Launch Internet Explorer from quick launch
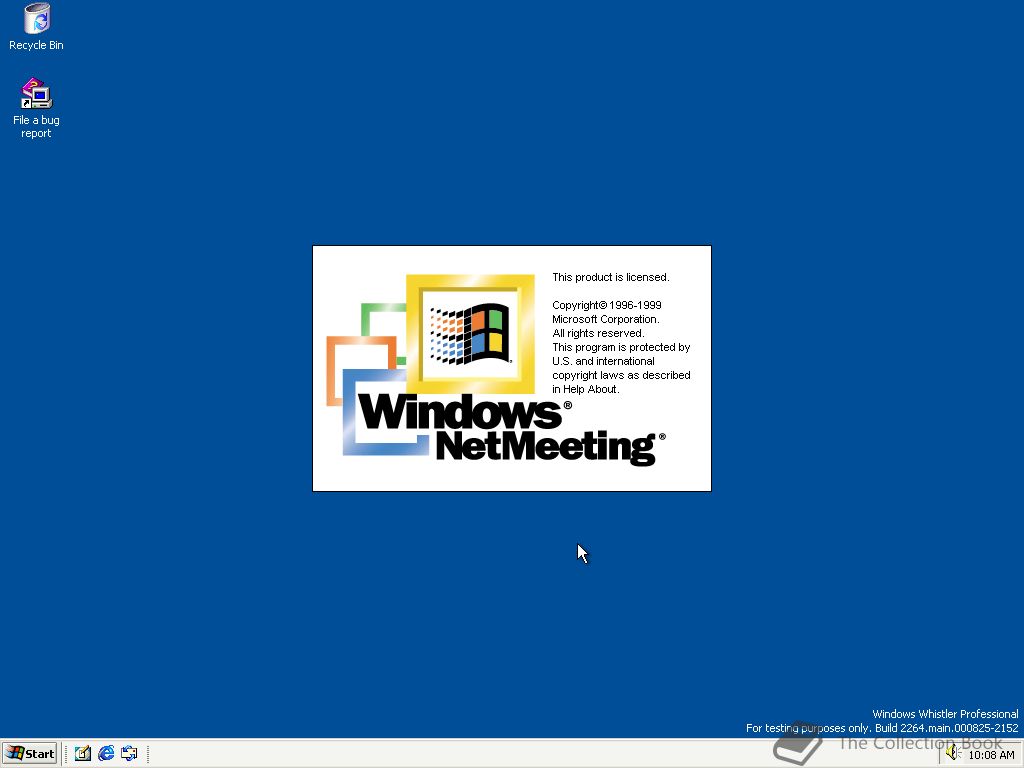Screen dimensions: 1024x768 (x=106, y=754)
